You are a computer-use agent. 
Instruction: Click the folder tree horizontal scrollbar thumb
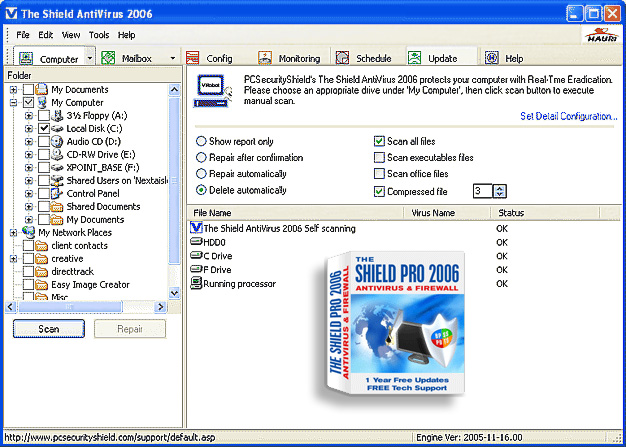pos(70,307)
